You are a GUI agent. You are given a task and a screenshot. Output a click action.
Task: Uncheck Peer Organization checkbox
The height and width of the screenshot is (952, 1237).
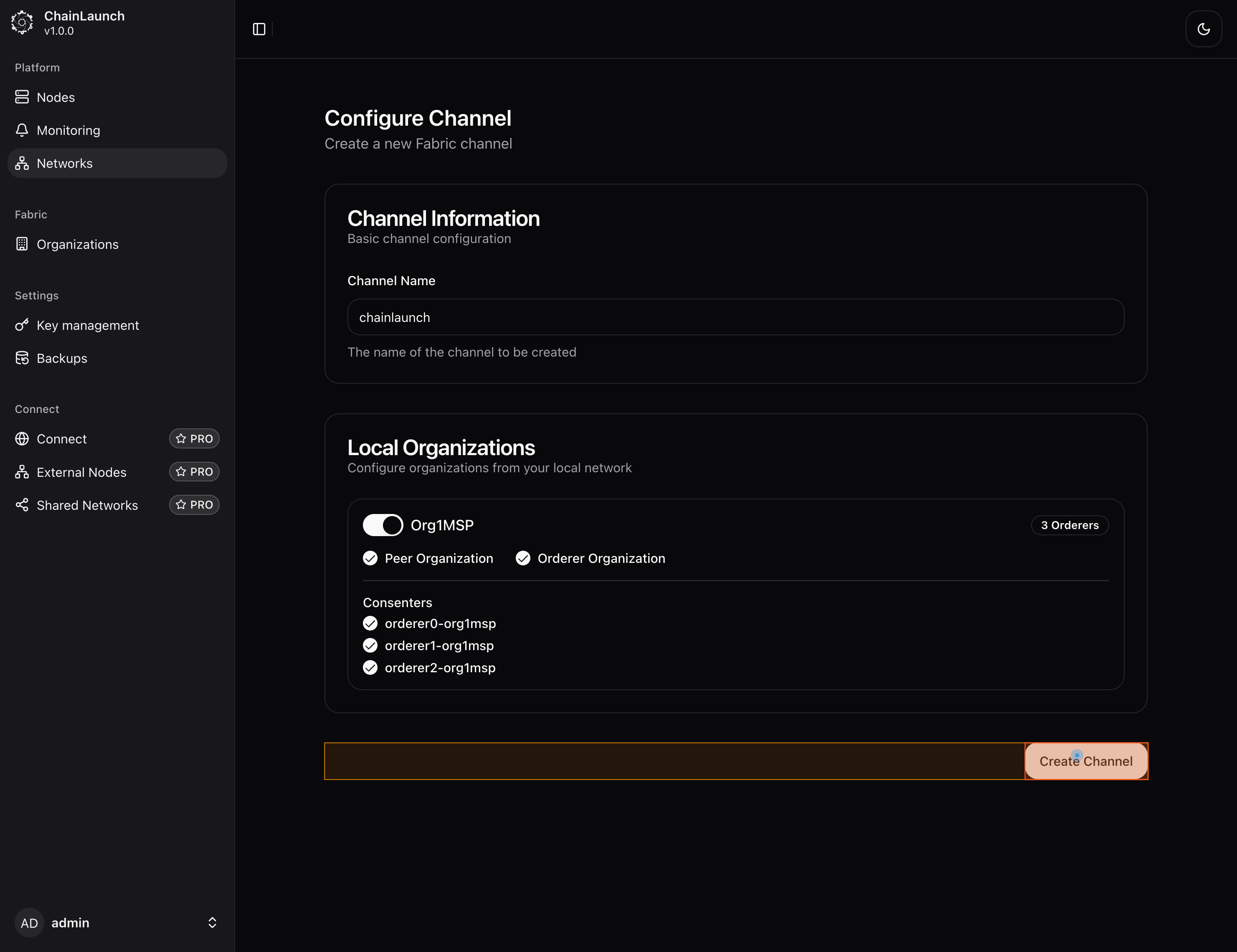[x=370, y=558]
